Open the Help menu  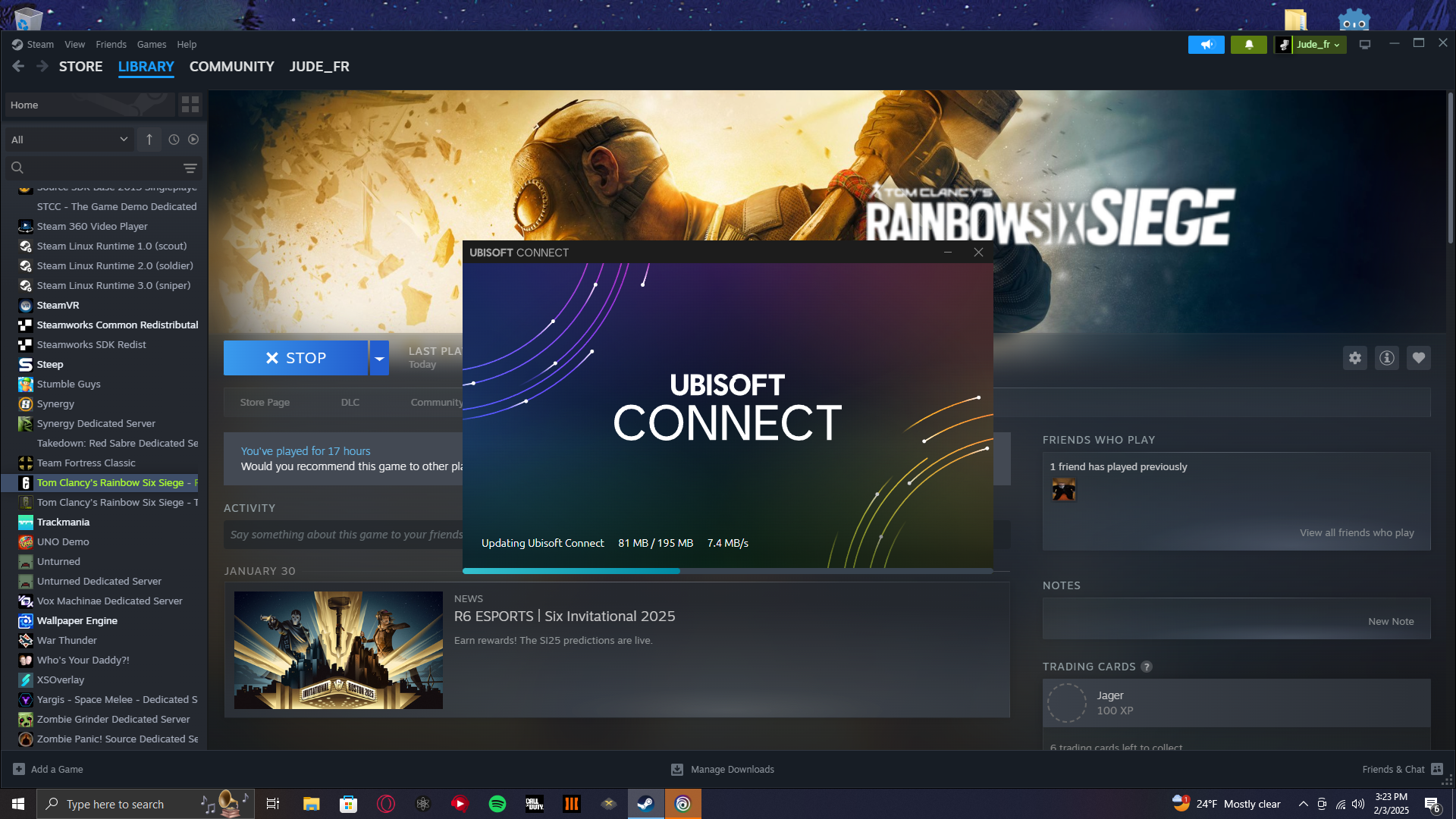(187, 45)
